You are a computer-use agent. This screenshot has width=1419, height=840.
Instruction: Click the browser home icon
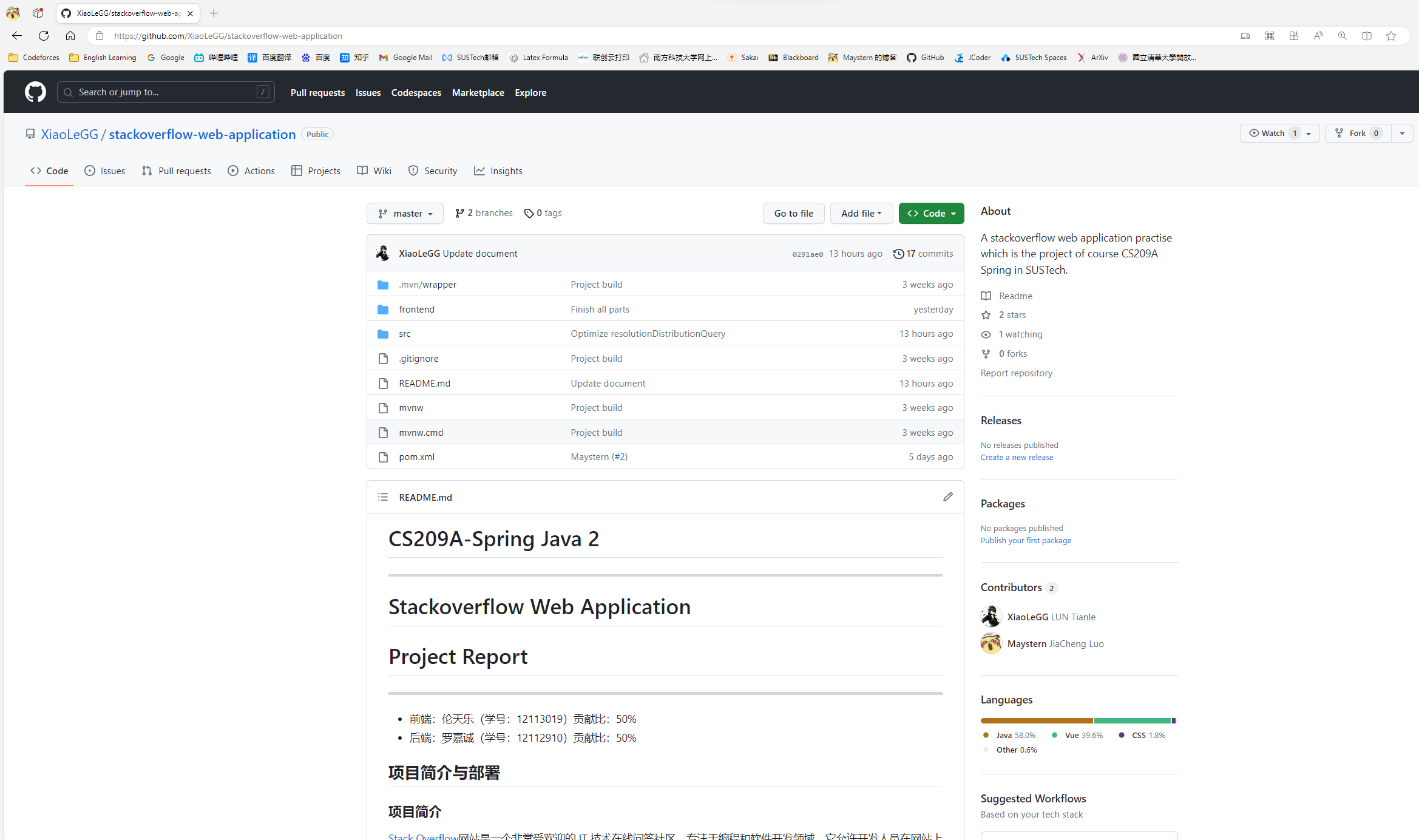coord(70,36)
